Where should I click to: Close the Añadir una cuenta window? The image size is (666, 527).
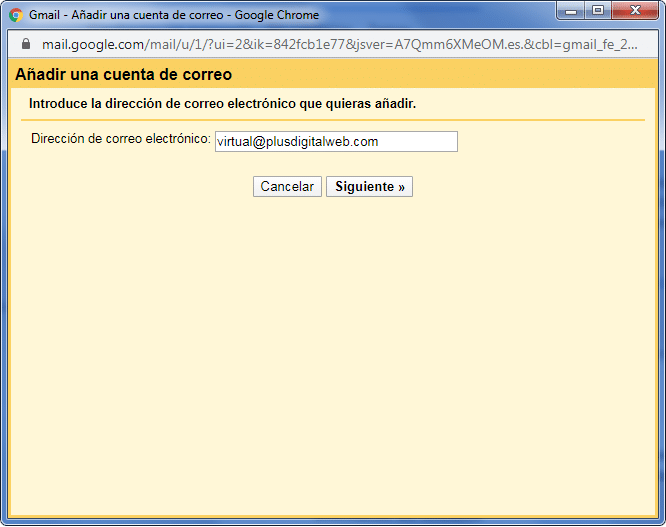pyautogui.click(x=636, y=12)
